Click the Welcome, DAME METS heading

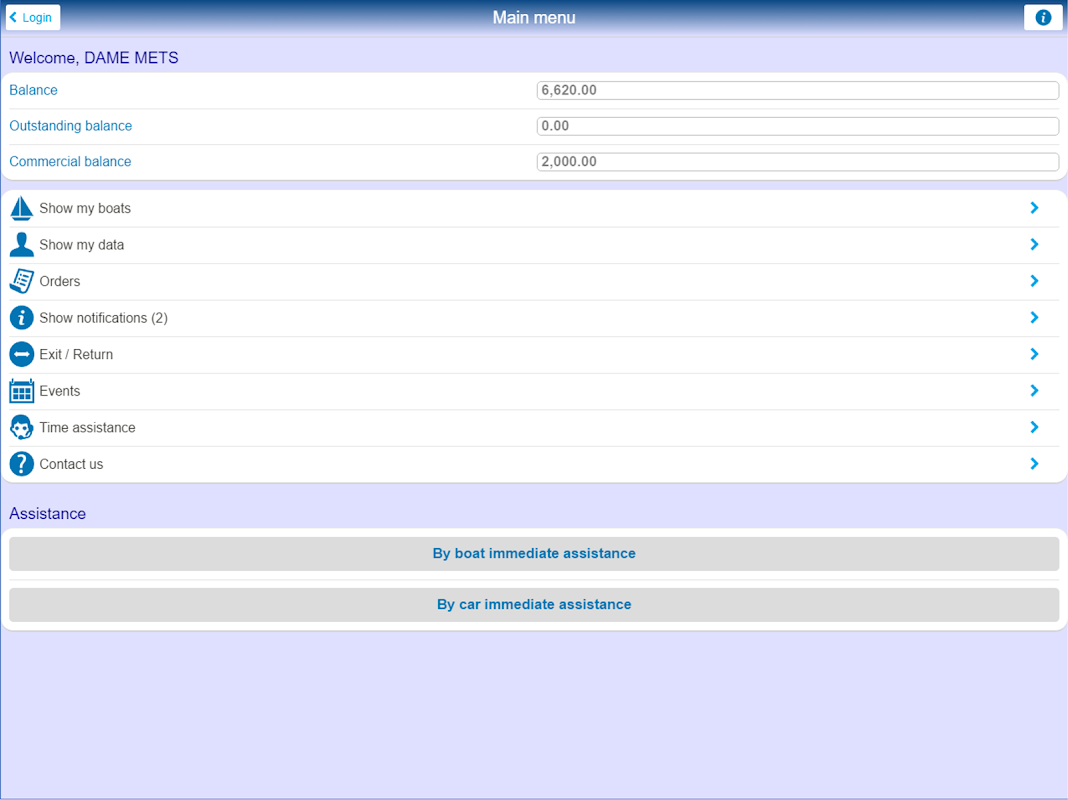[x=94, y=58]
